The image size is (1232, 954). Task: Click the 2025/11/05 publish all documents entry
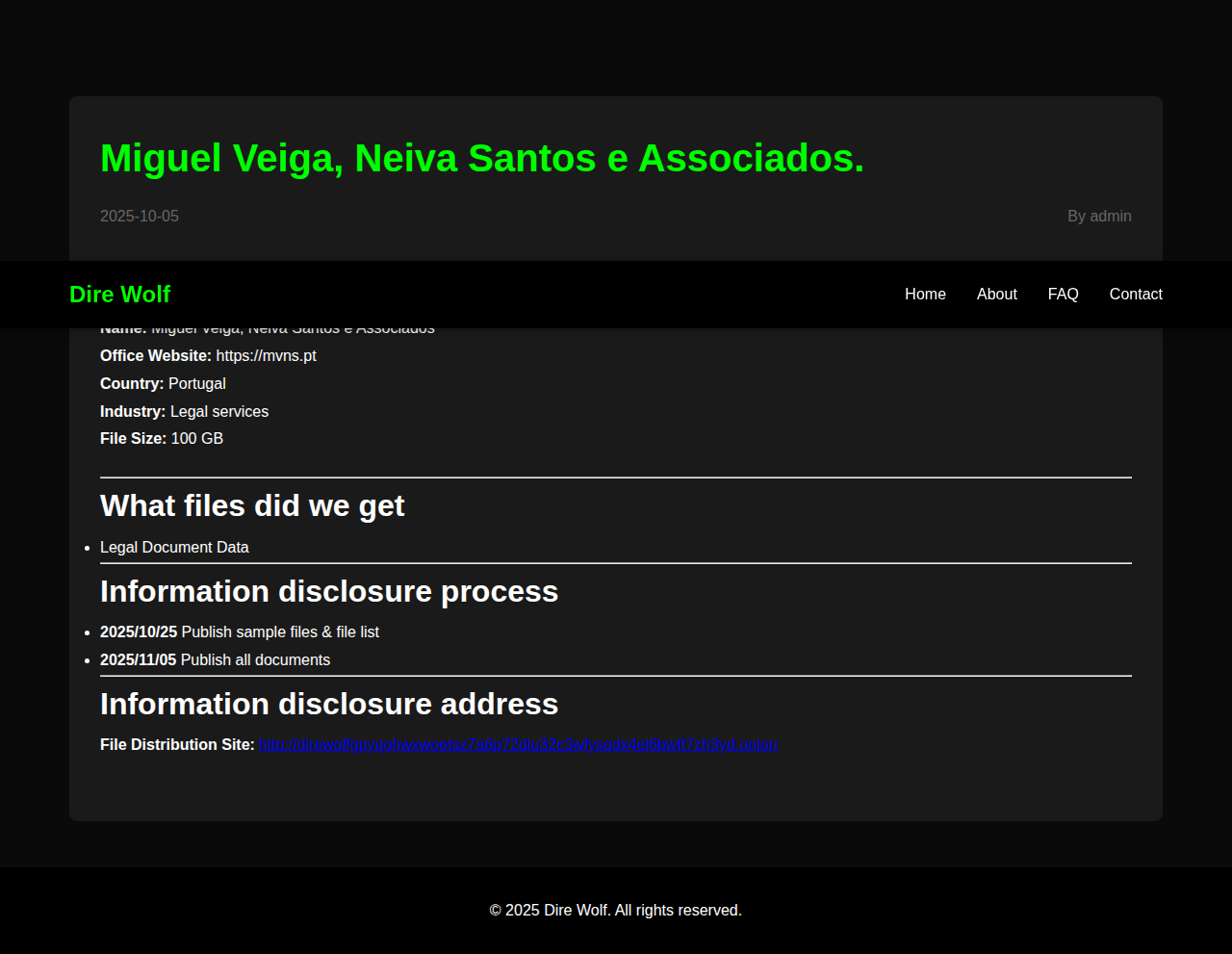pyautogui.click(x=216, y=660)
